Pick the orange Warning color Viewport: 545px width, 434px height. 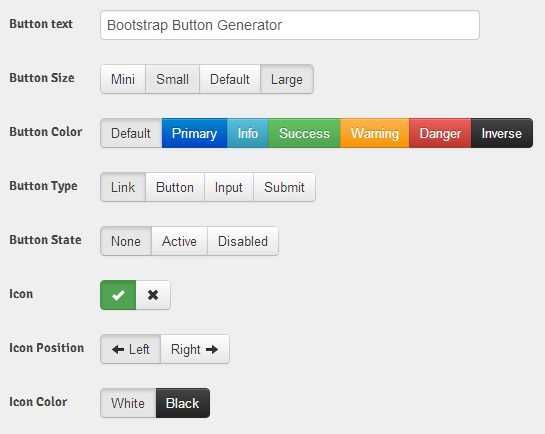point(375,133)
